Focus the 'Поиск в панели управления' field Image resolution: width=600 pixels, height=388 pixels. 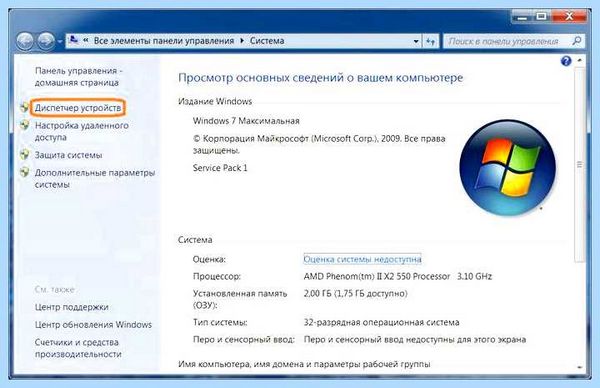click(514, 41)
